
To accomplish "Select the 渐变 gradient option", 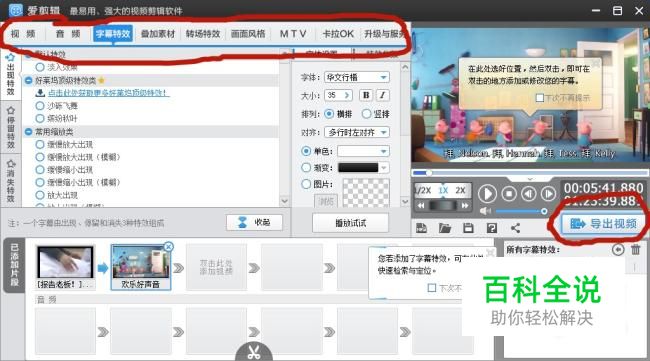I will click(x=306, y=167).
